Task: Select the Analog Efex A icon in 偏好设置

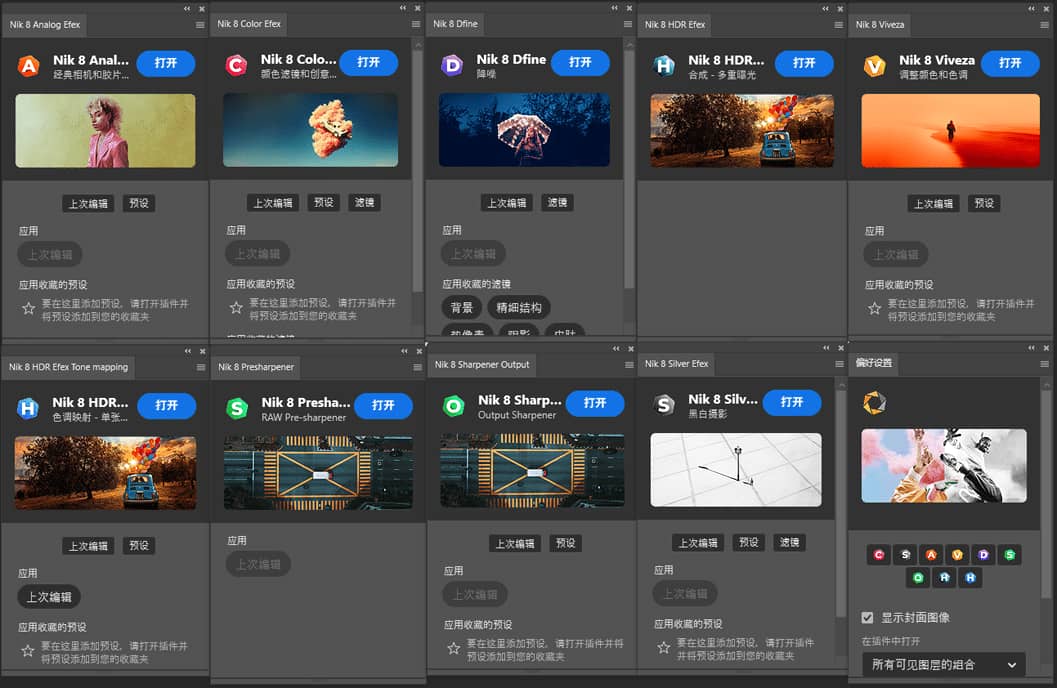Action: coord(931,555)
